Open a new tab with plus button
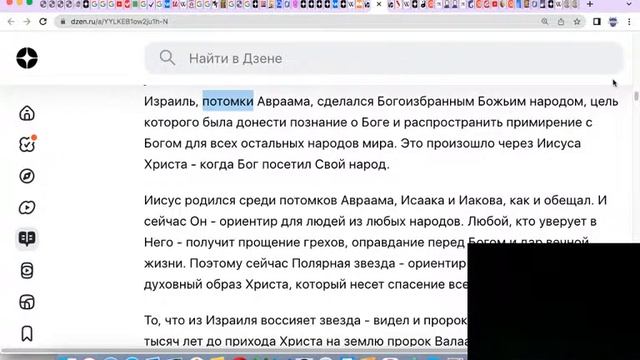This screenshot has height=360, width=640. click(590, 4)
